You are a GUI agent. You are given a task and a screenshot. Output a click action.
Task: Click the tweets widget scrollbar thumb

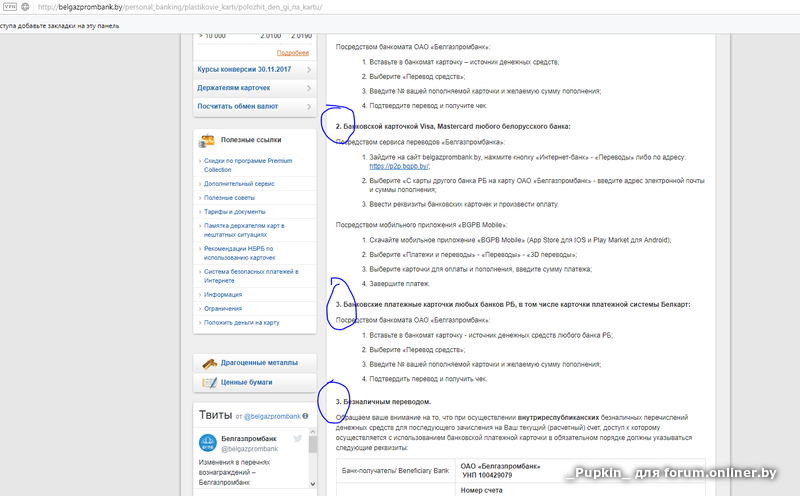(x=313, y=444)
